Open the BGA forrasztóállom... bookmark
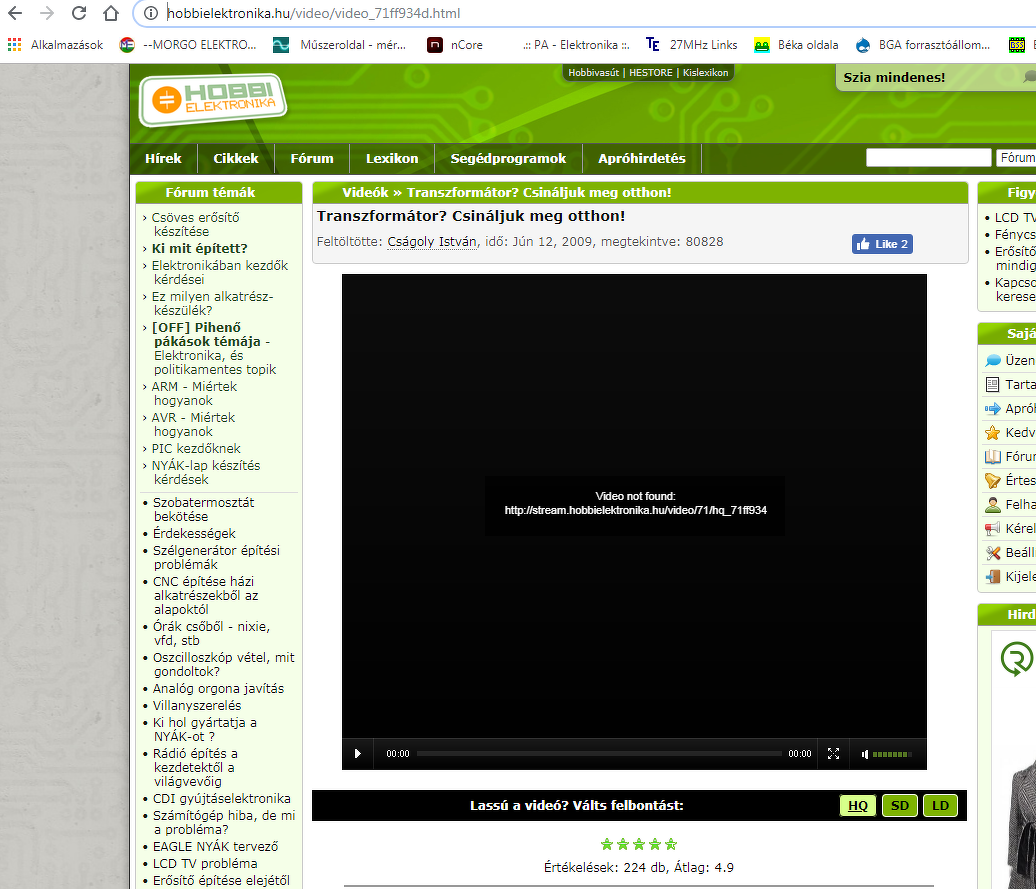Screen dimensions: 1036x889 coord(922,45)
